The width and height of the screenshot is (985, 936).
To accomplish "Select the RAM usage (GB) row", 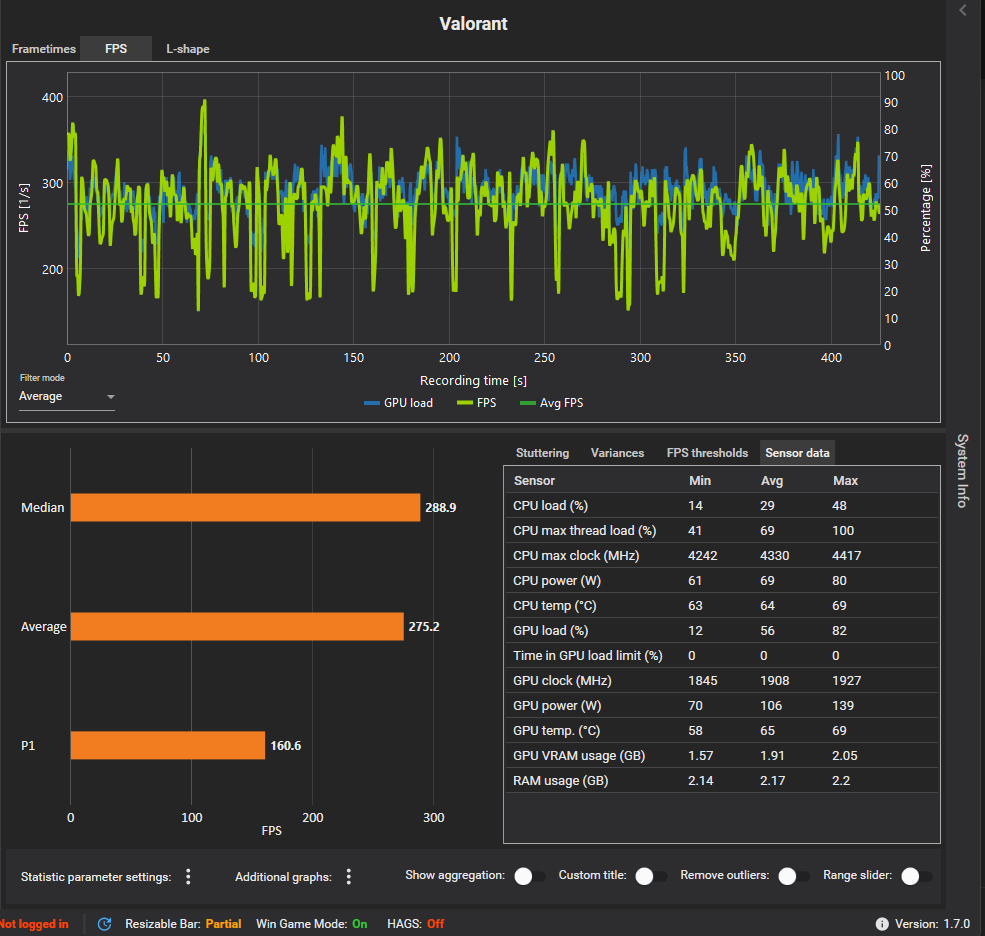I will click(722, 781).
